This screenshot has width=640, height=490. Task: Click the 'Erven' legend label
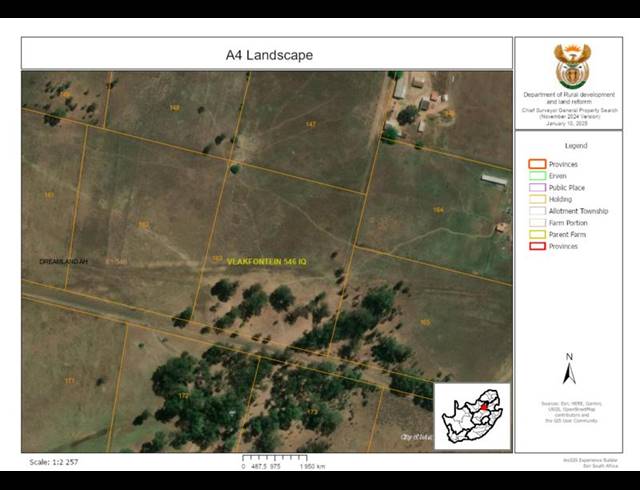558,176
